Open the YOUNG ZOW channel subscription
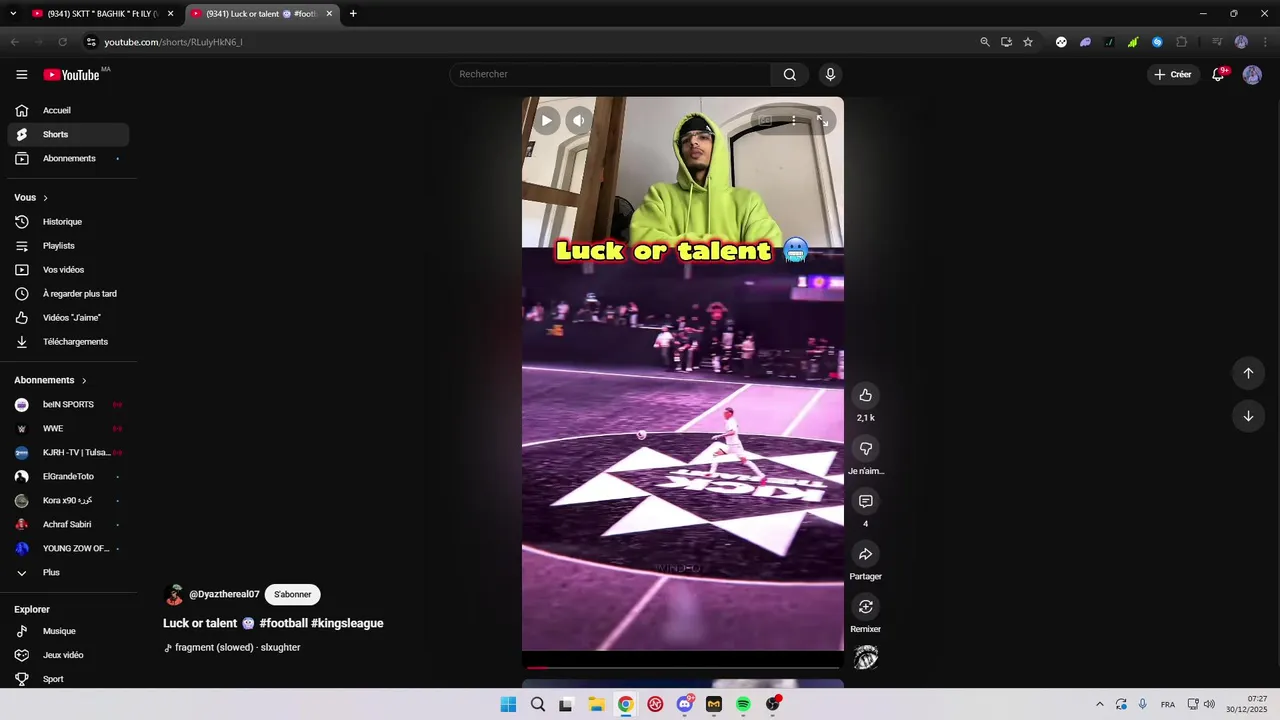Viewport: 1280px width, 720px height. pos(68,548)
